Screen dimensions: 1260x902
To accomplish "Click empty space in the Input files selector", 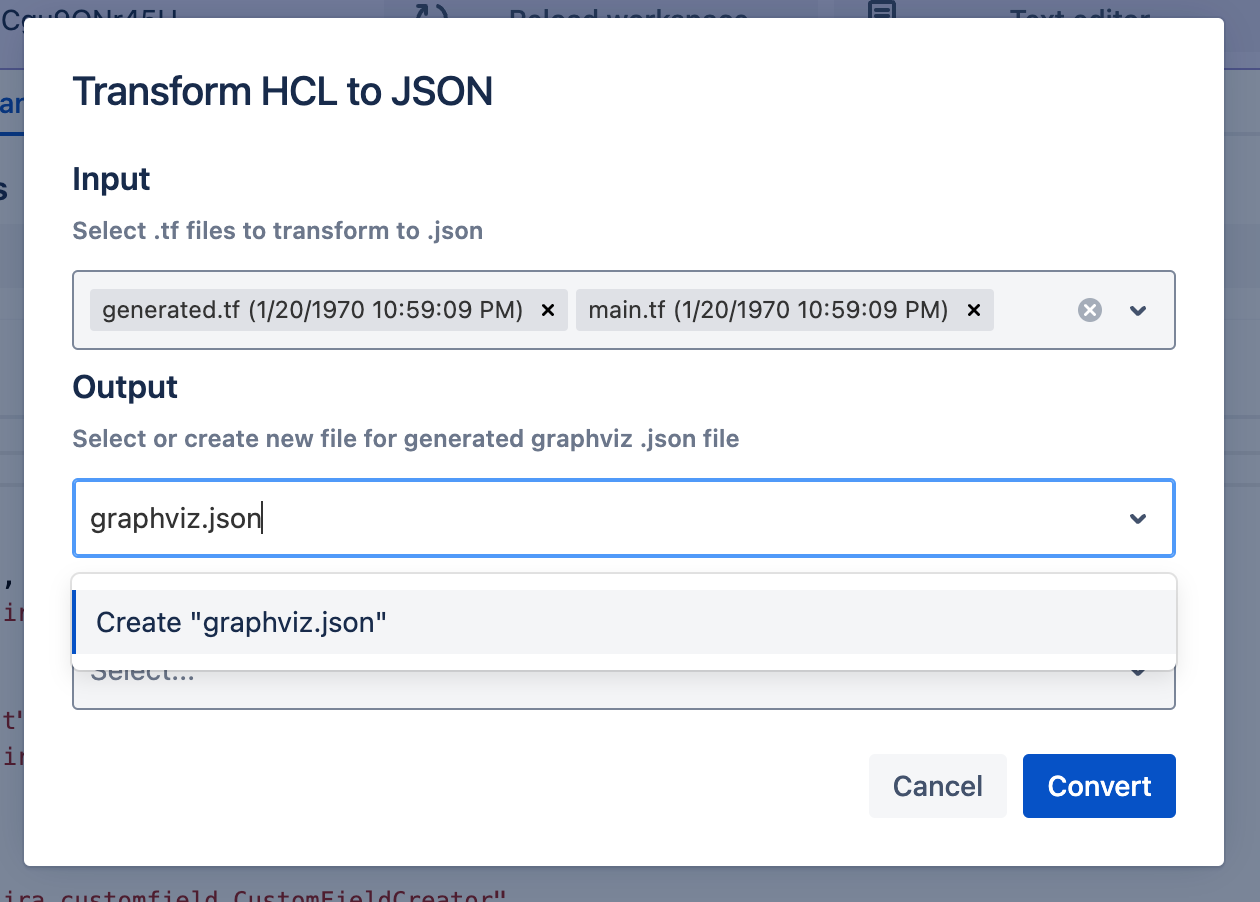I will pyautogui.click(x=1030, y=311).
